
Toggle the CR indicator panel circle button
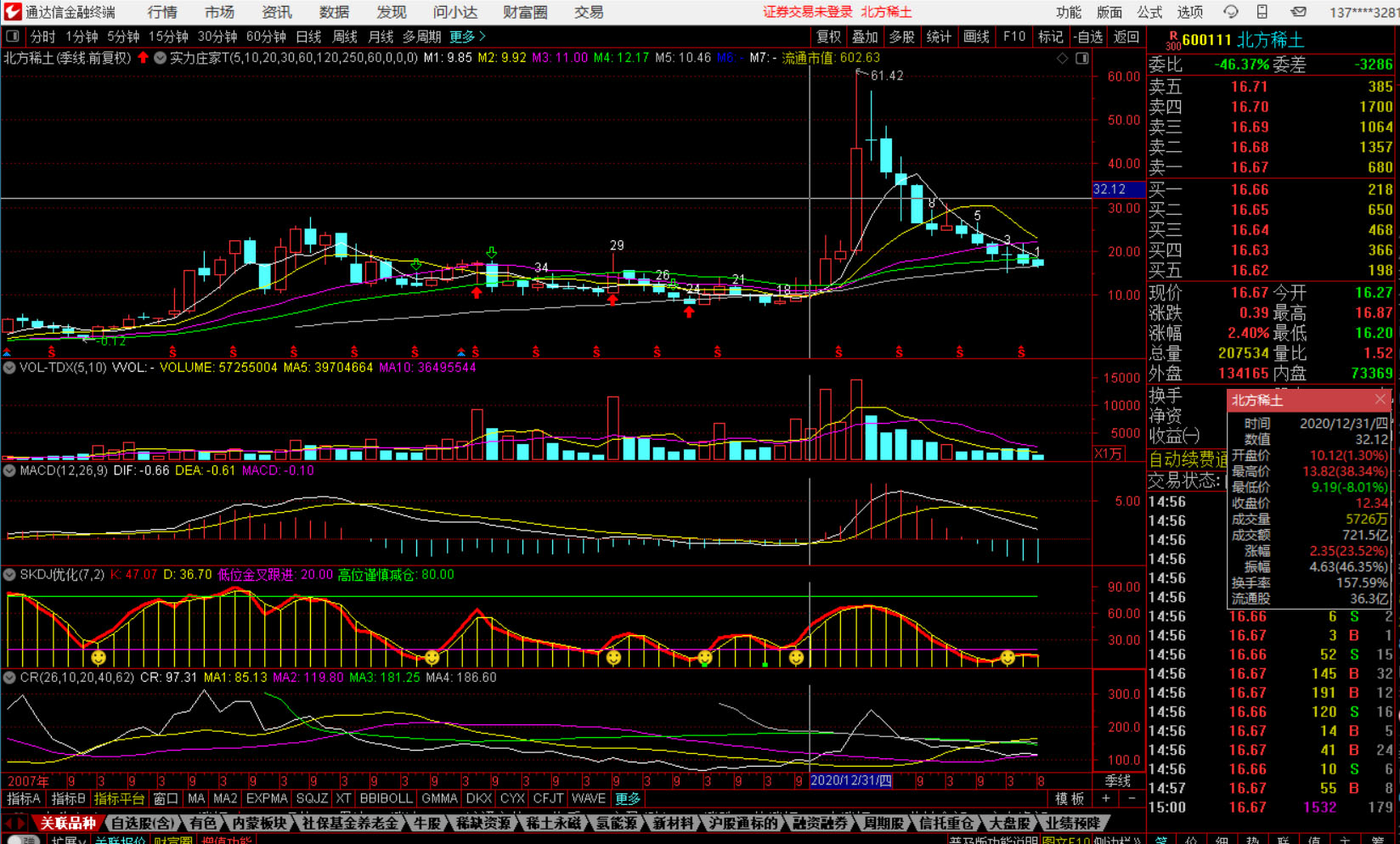(9, 678)
